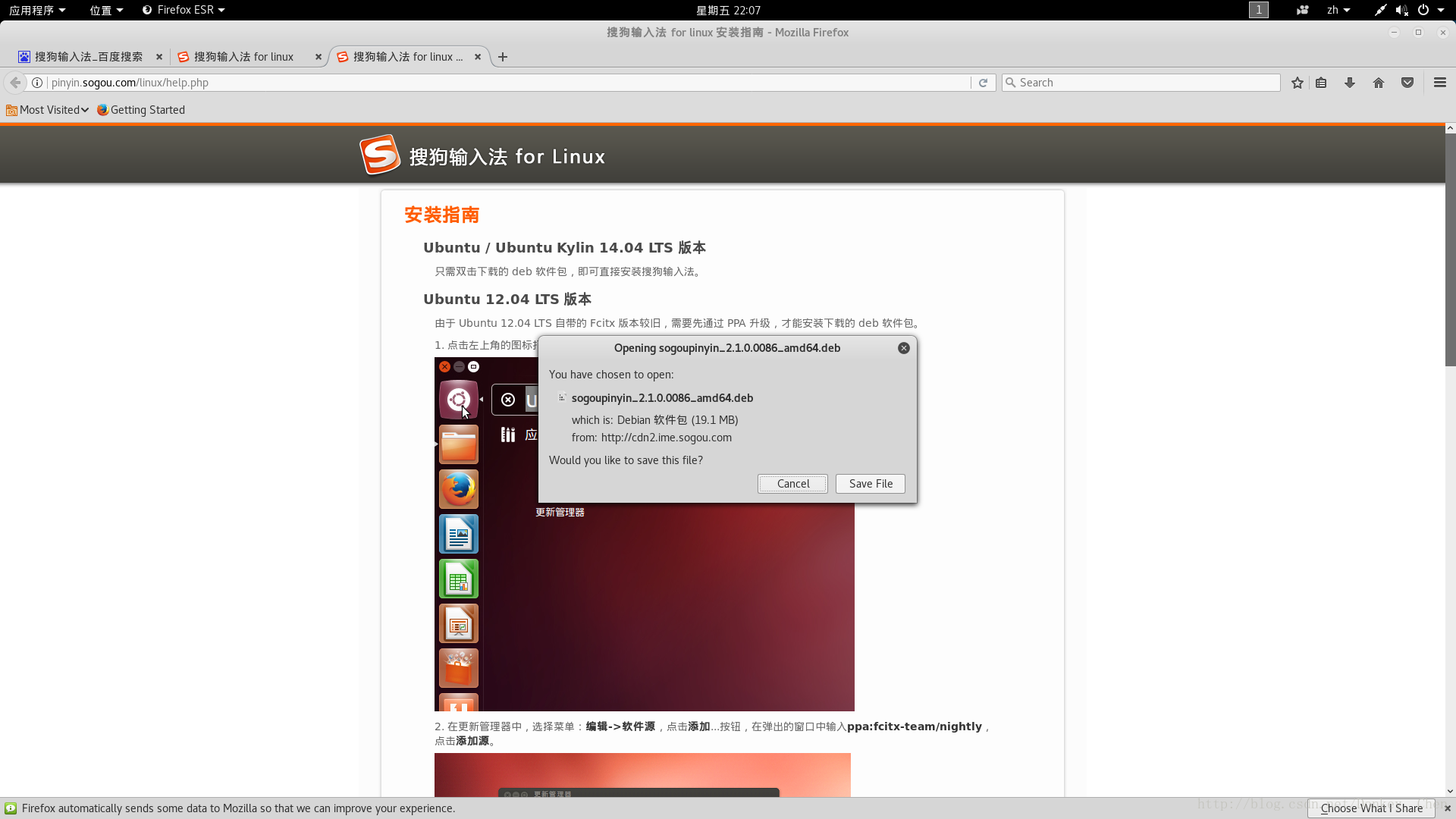Close the 搜狗输入法_百度搜索 tab
Screen dimensions: 1456x819
coord(159,57)
